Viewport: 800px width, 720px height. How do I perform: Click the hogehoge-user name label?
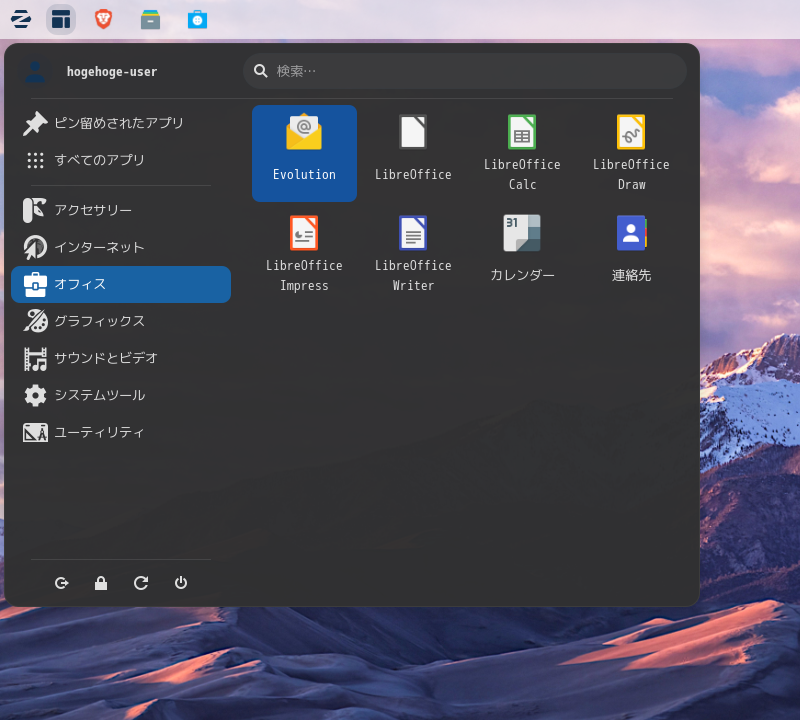point(112,71)
